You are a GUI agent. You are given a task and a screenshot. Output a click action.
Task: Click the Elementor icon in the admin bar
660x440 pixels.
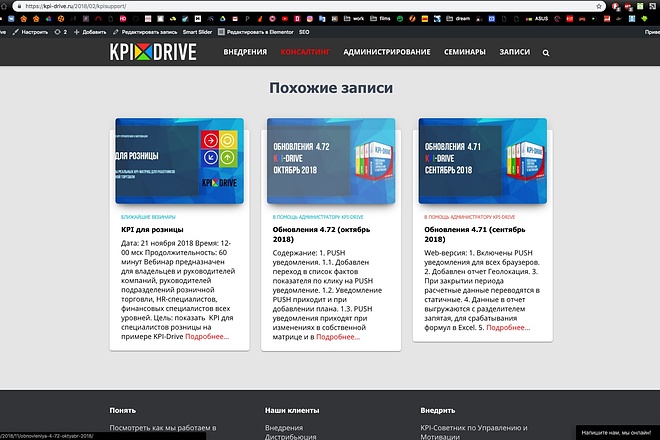tap(221, 32)
